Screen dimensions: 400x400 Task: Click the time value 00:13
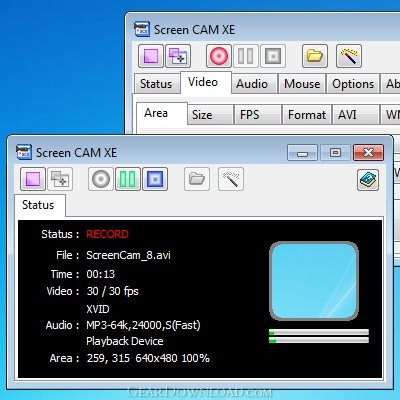pyautogui.click(x=101, y=274)
